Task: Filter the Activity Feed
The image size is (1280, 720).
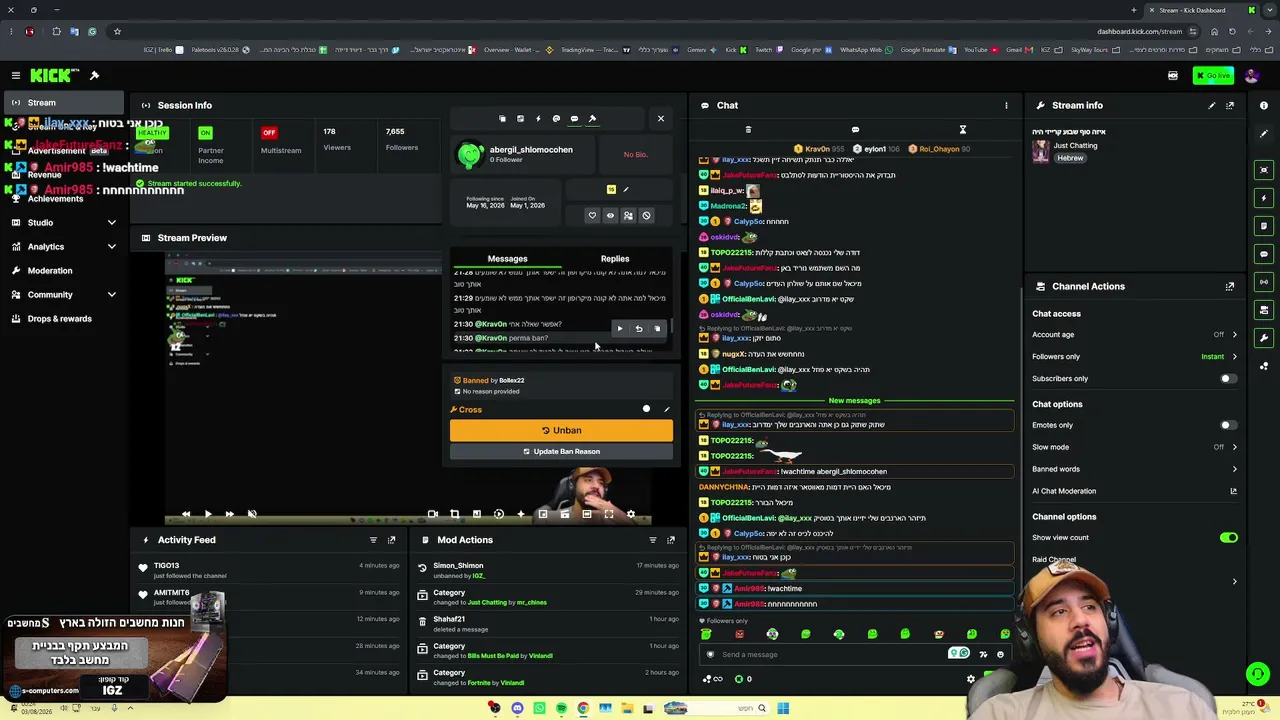Action: coord(373,540)
